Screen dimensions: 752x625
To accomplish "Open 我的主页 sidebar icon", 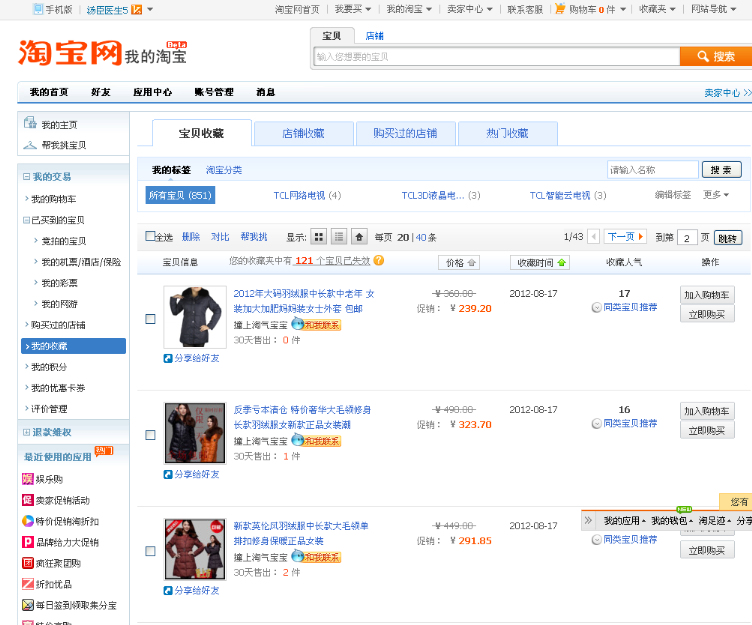I will pos(30,123).
